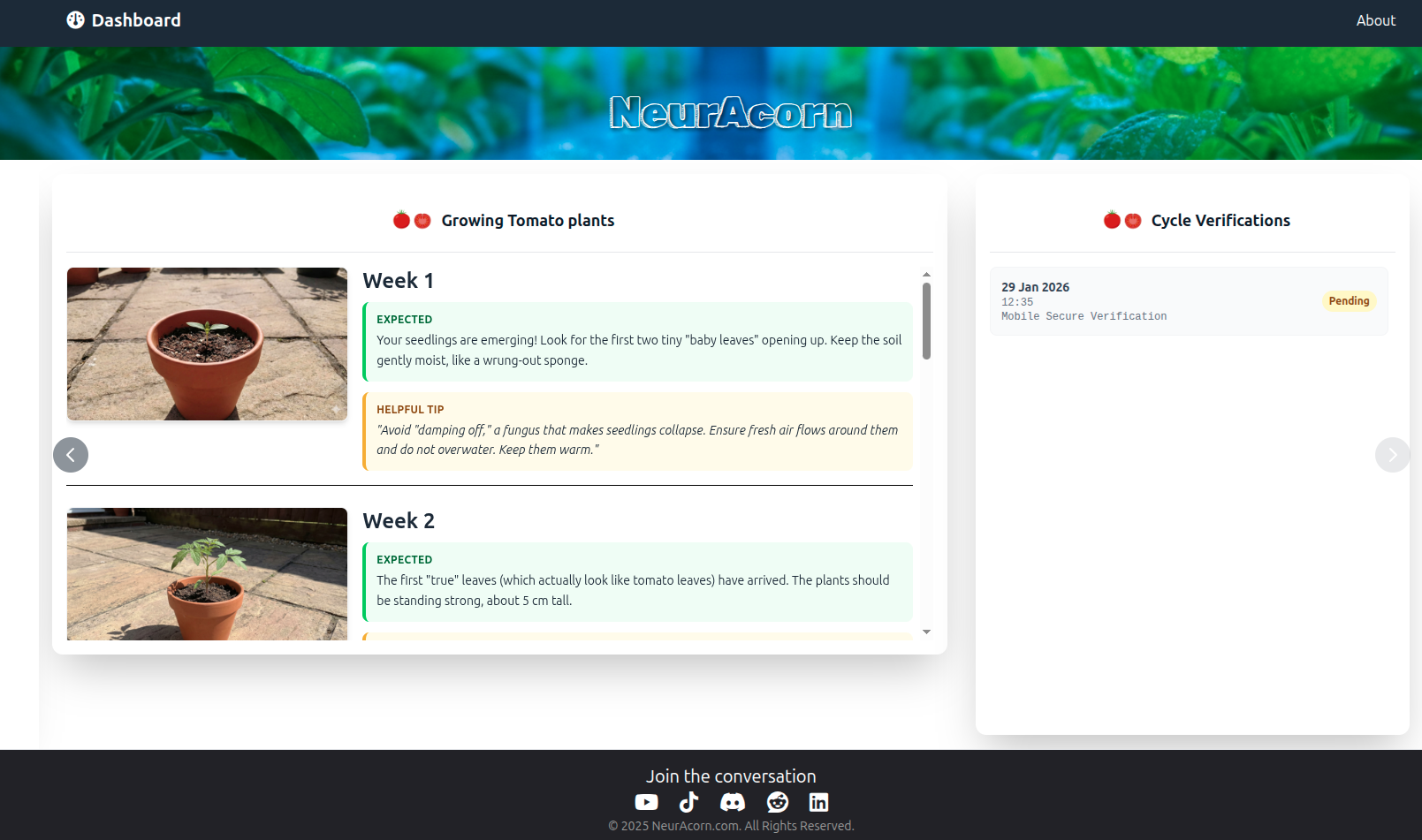Screen dimensions: 1422x840
Task: Open the Reddit social icon
Action: [778, 802]
